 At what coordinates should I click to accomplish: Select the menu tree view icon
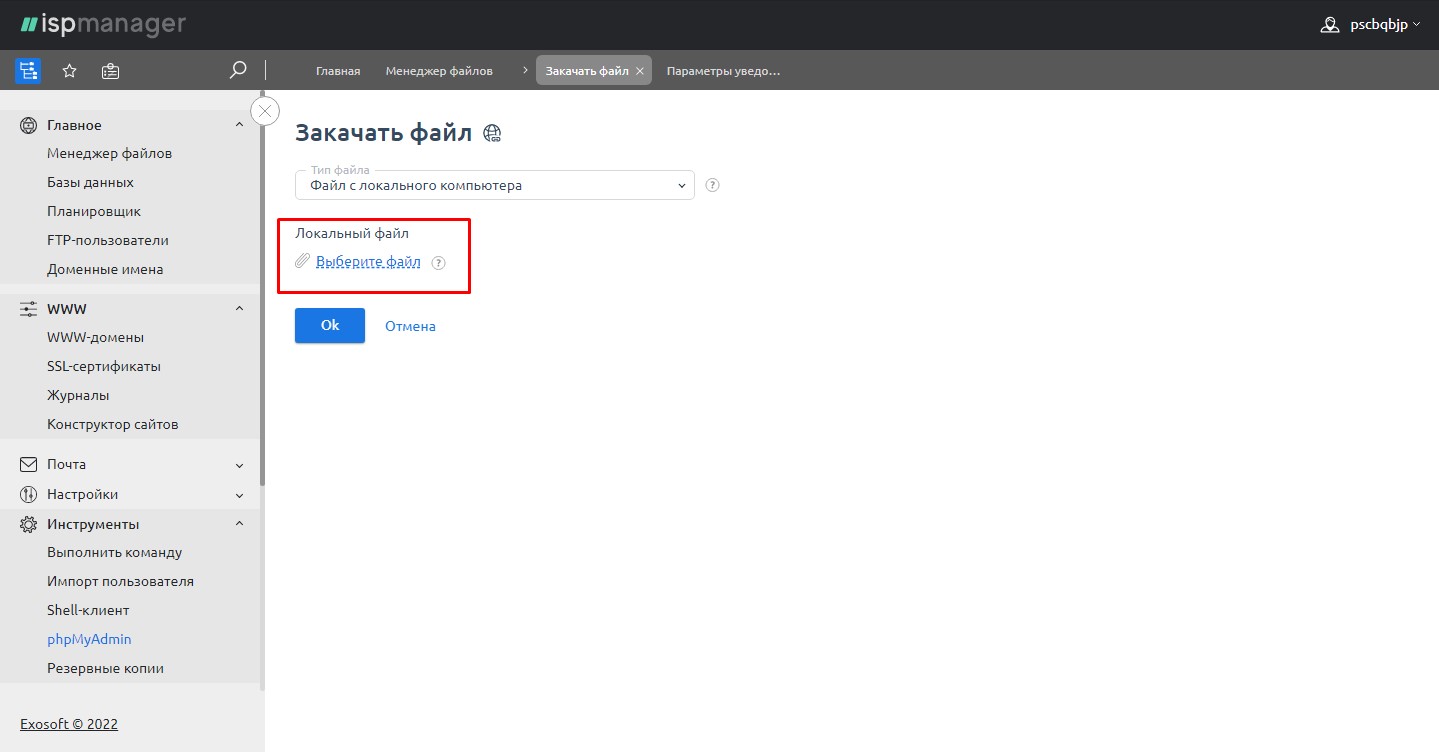coord(28,71)
